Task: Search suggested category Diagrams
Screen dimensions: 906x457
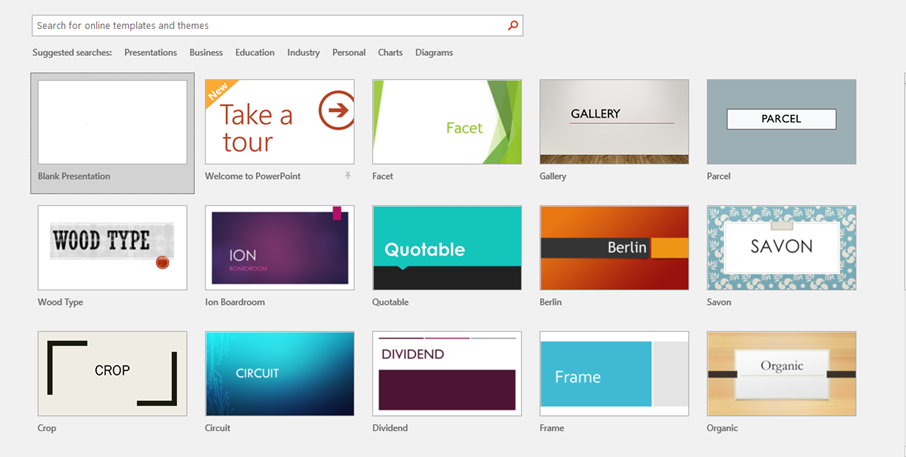Action: tap(434, 53)
